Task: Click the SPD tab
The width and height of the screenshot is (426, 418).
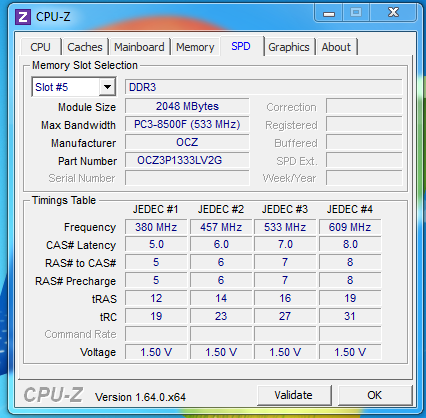Action: click(x=241, y=46)
